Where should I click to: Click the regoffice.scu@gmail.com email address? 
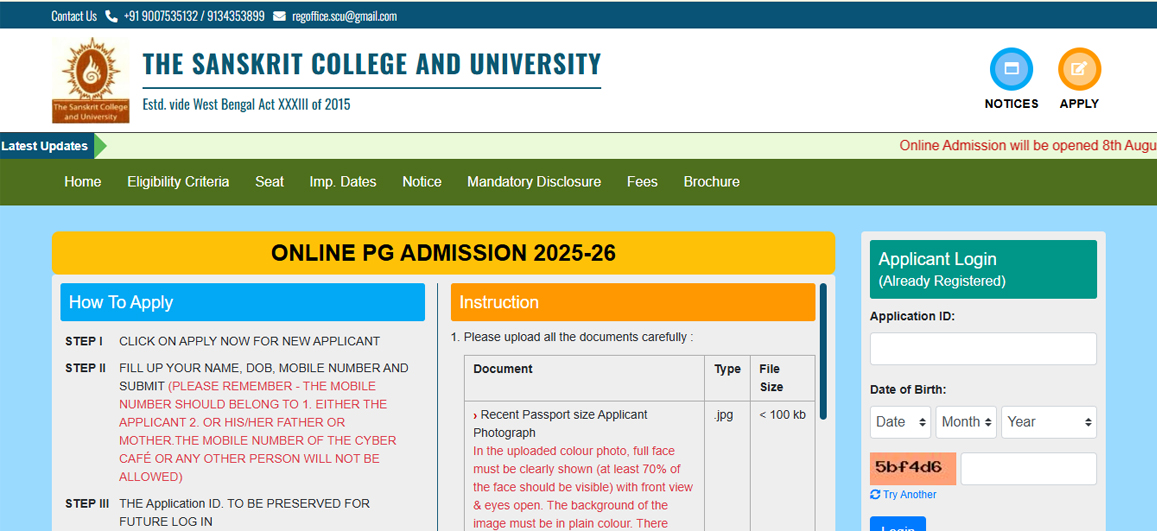pos(345,16)
